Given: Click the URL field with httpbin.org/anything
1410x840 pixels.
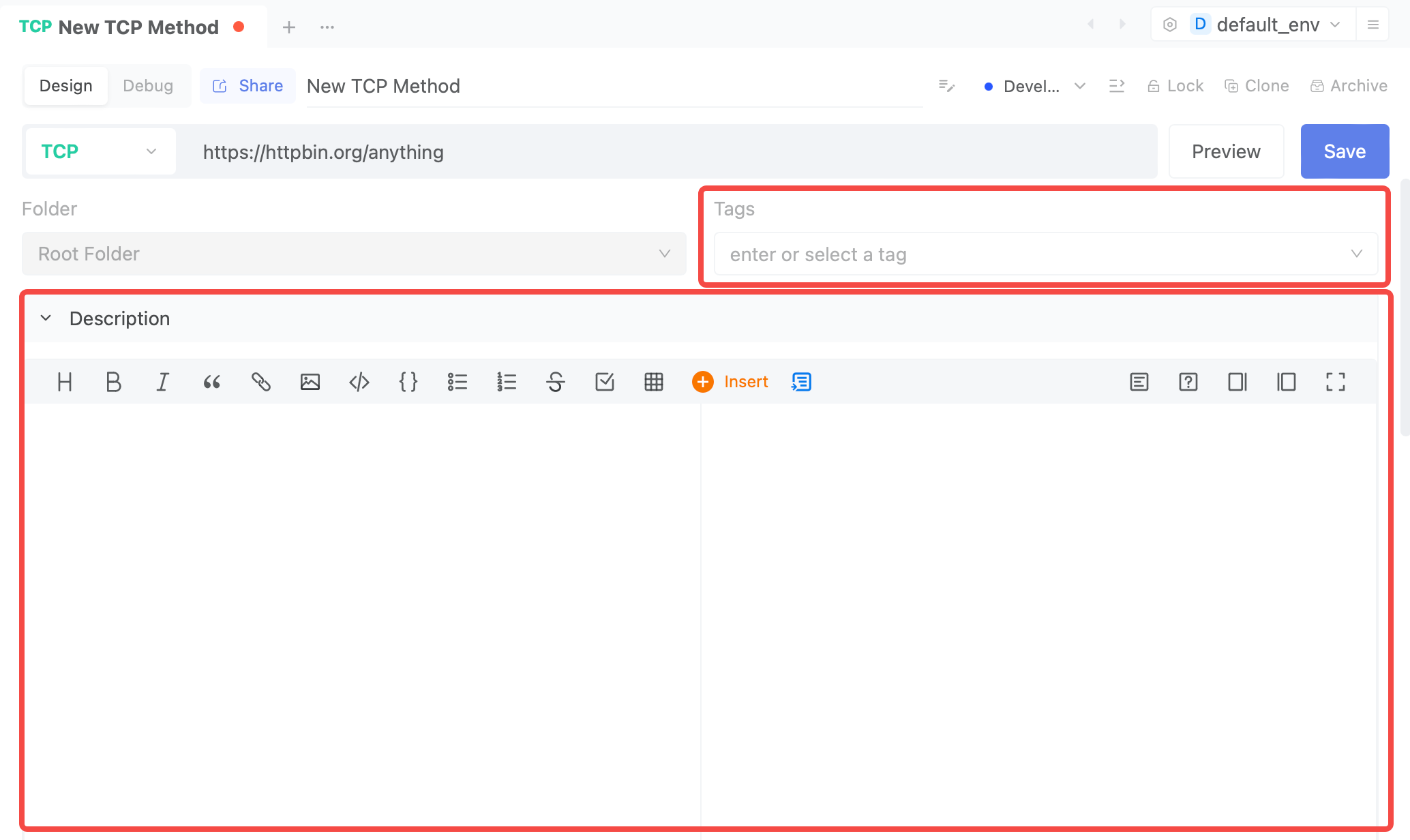Looking at the screenshot, I should 668,151.
